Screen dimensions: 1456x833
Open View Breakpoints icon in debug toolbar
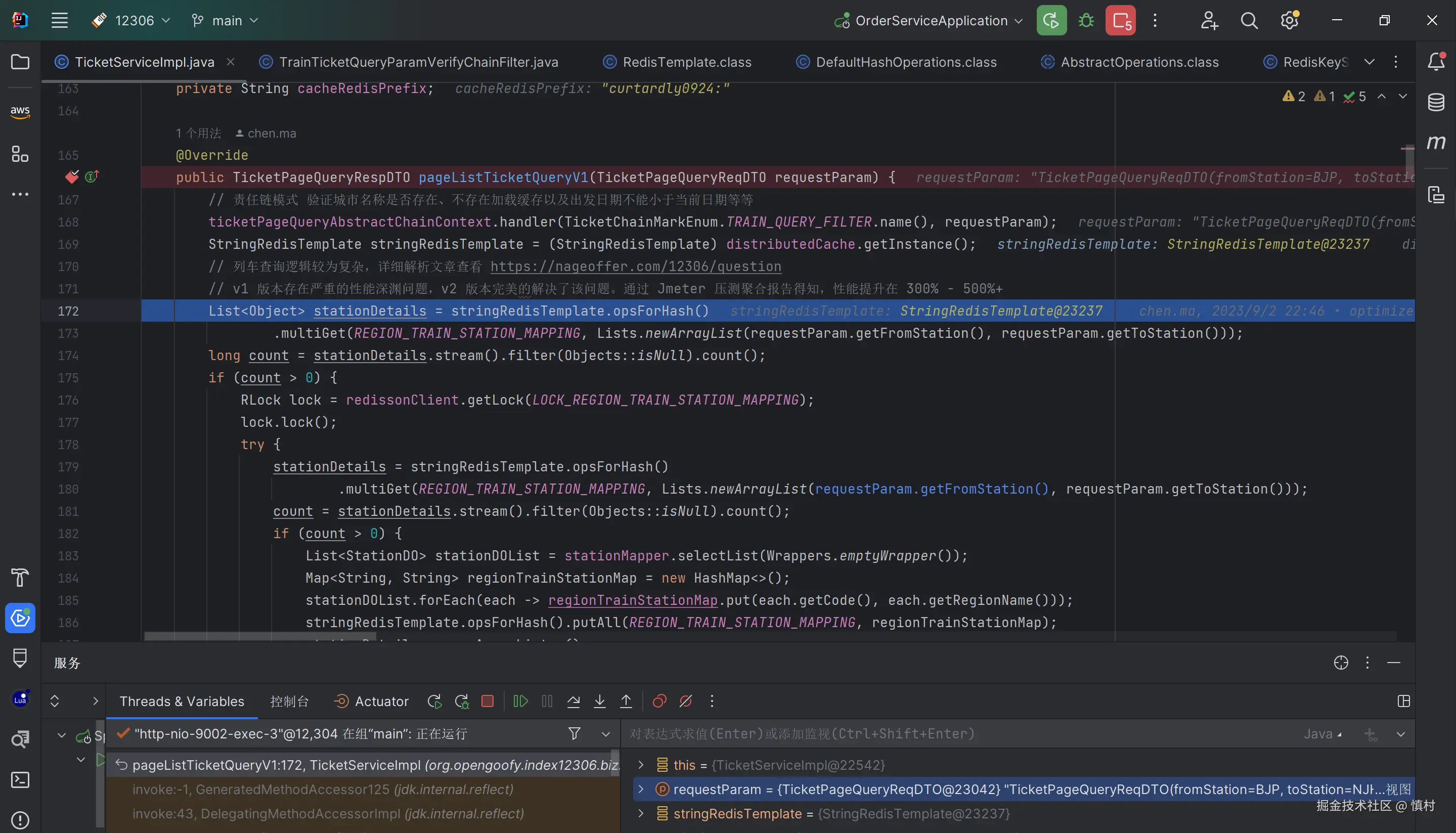(659, 701)
